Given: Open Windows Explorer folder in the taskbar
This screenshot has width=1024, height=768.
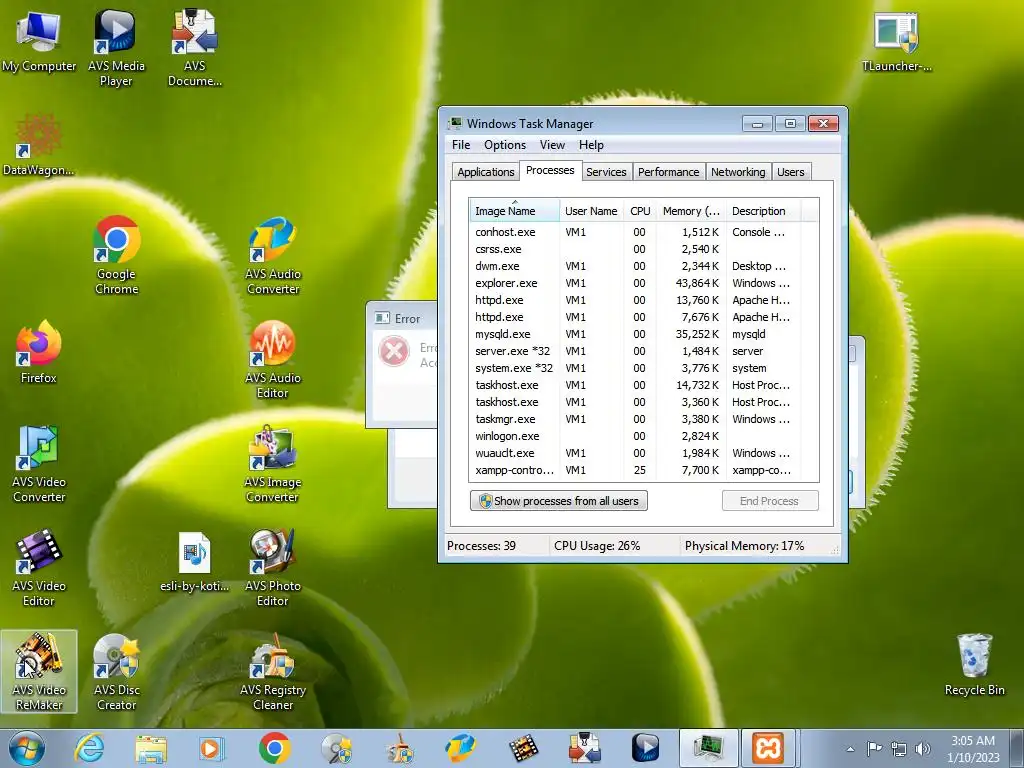Looking at the screenshot, I should [x=151, y=748].
